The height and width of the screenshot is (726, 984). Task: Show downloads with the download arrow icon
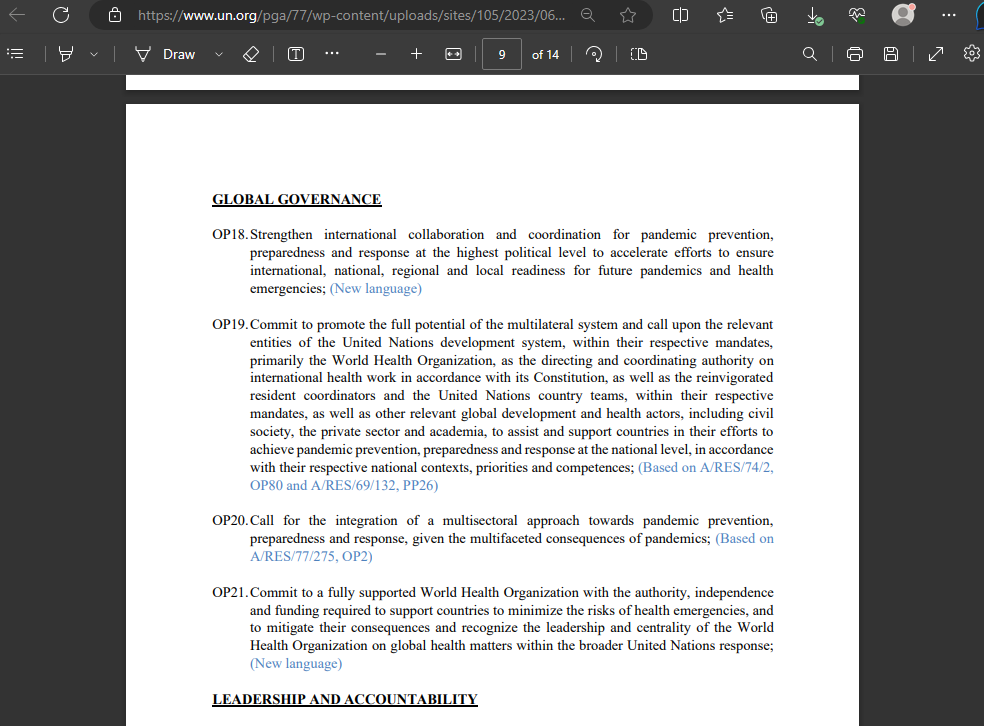(814, 16)
